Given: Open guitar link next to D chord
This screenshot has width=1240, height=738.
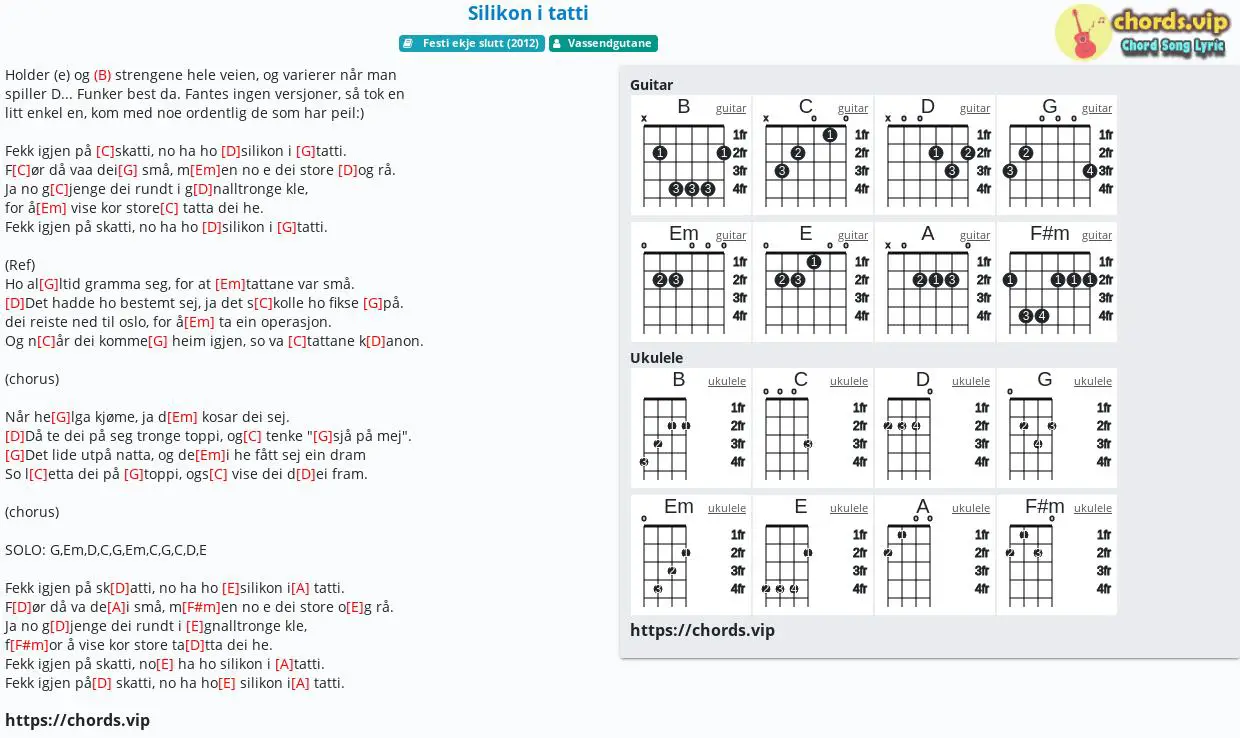Looking at the screenshot, I should coord(975,108).
